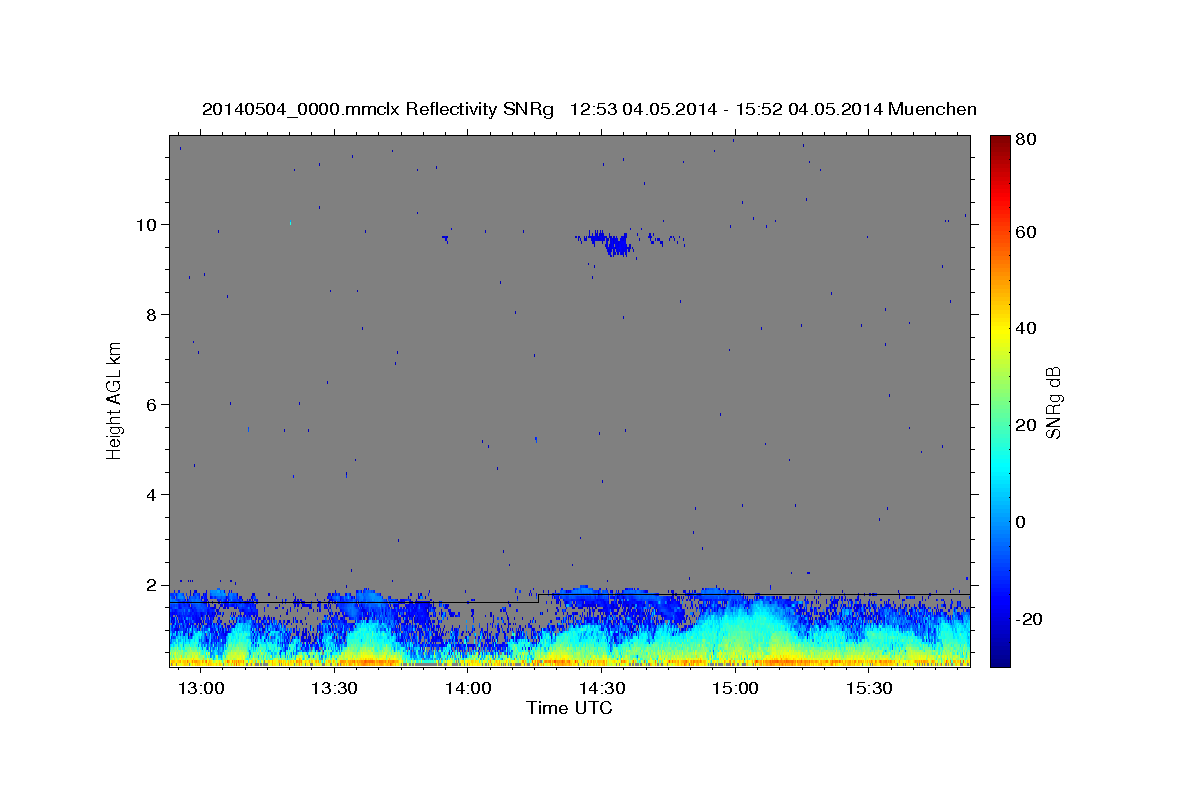Screen dimensions: 1200x800
Task: Click the height tick label 4
Action: pyautogui.click(x=153, y=494)
